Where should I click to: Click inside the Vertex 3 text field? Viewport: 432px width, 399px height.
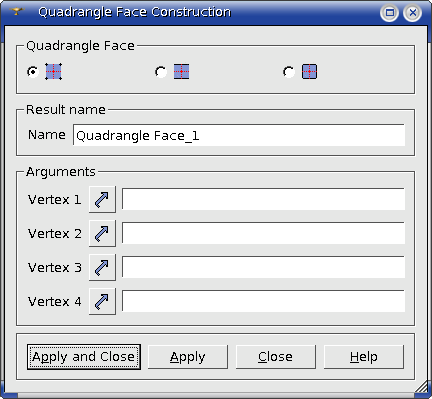263,267
